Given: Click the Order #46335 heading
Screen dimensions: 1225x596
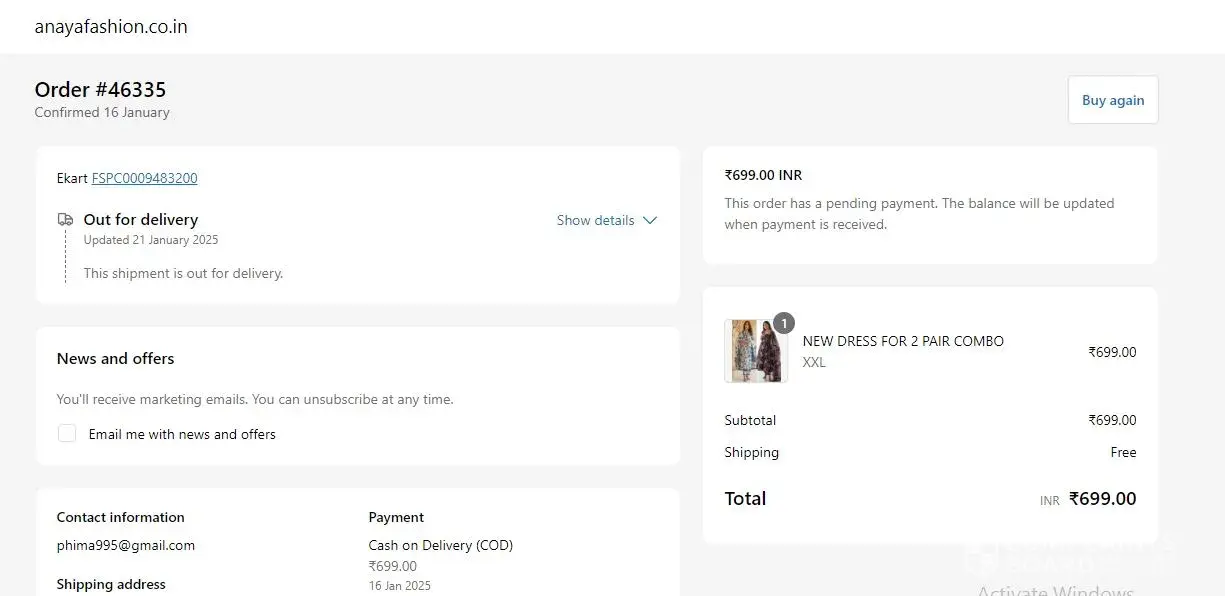Looking at the screenshot, I should 100,90.
